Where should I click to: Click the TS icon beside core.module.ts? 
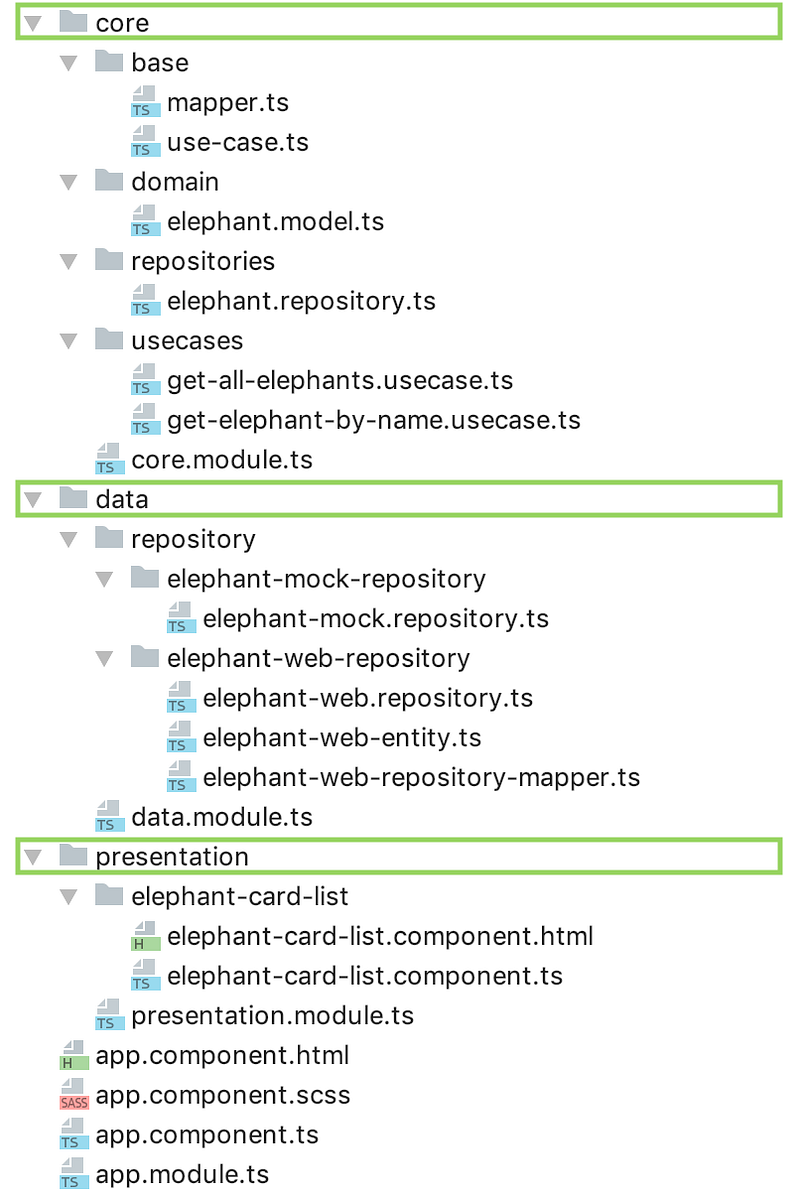coord(109,459)
